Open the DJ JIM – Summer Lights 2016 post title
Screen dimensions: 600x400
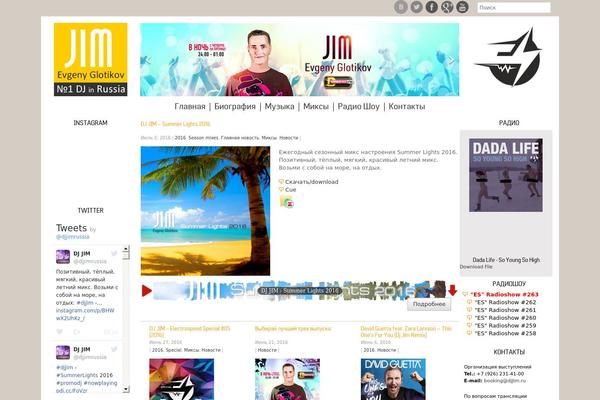click(x=175, y=124)
